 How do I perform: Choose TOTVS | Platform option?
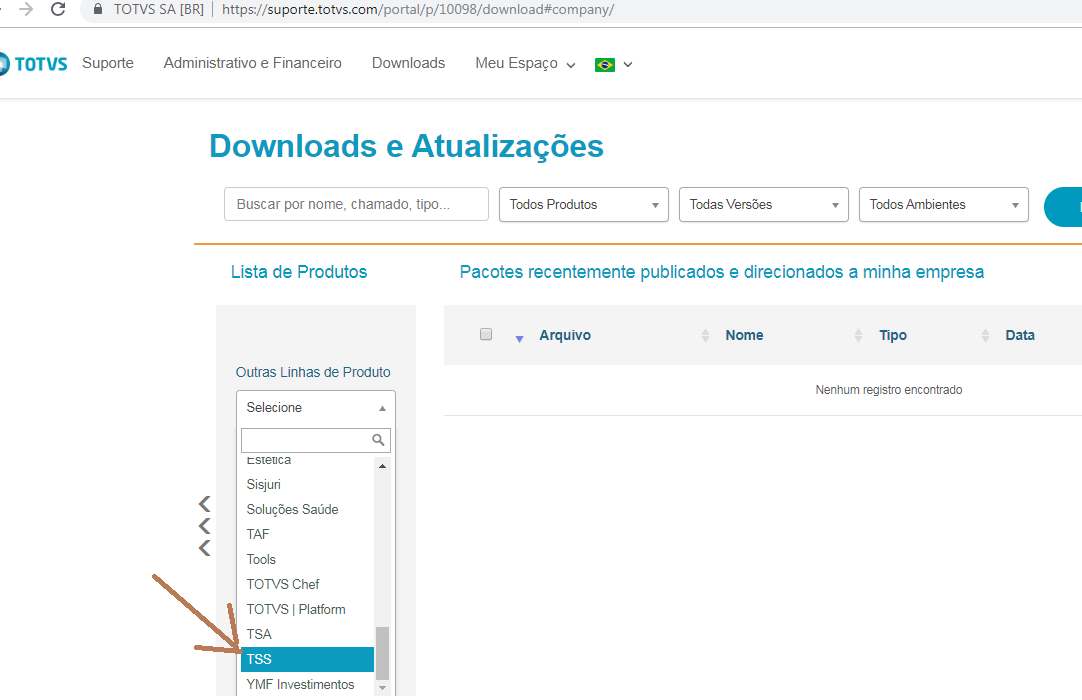[x=307, y=610]
